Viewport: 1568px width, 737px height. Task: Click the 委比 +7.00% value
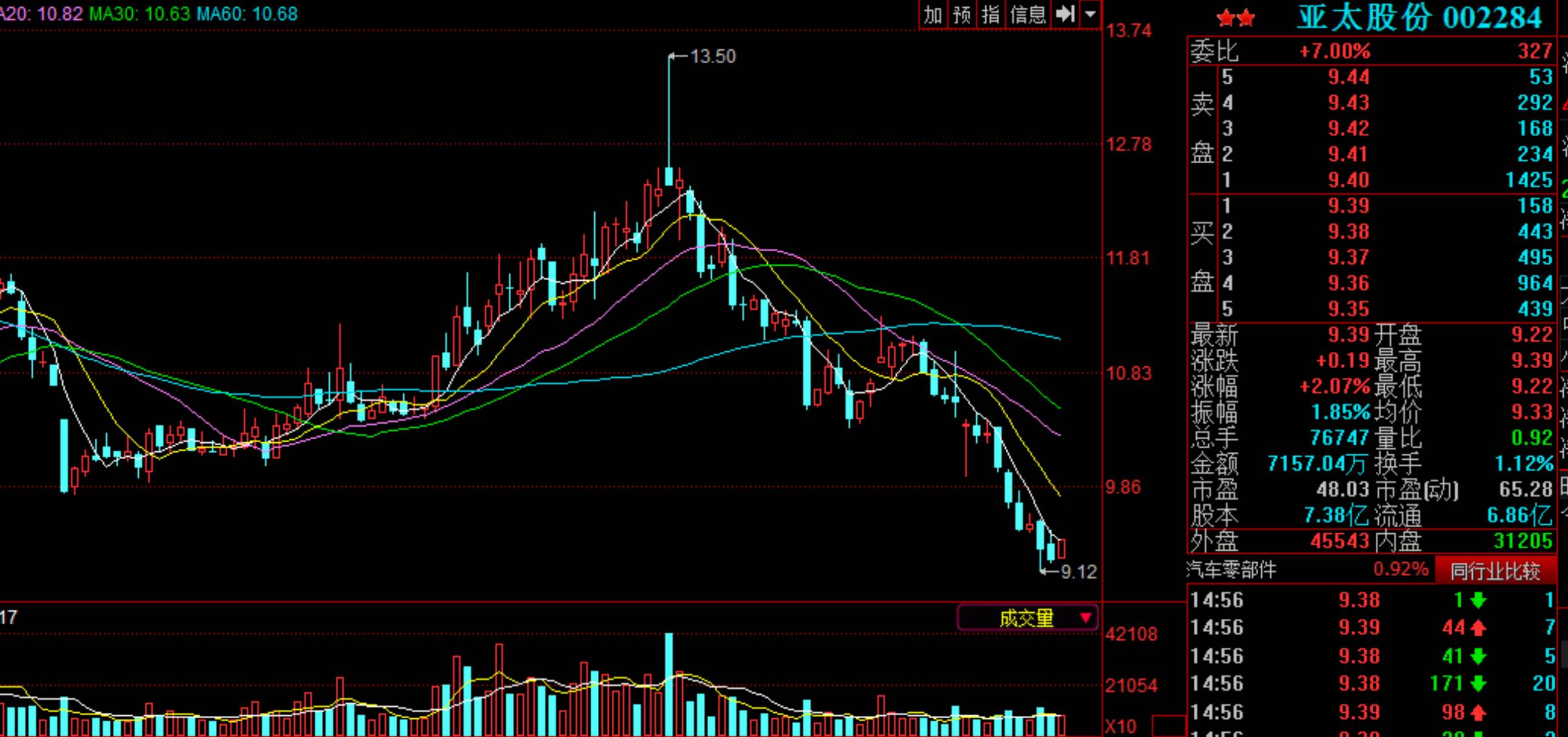coord(1335,51)
